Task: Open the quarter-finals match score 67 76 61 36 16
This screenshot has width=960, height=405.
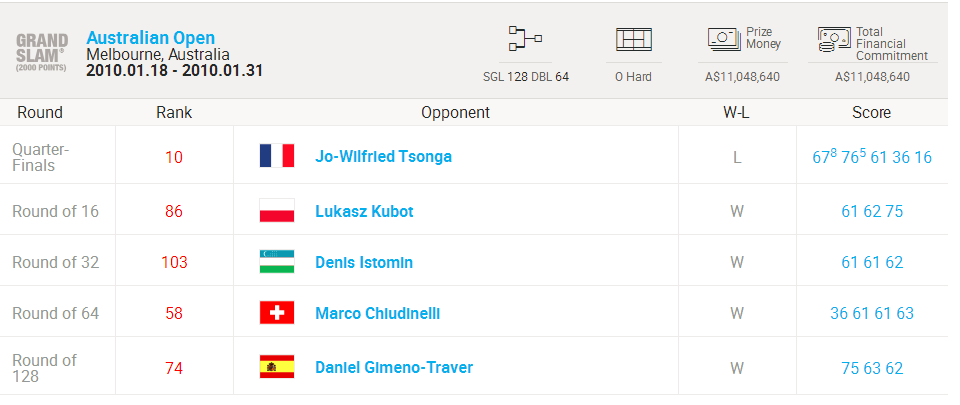Action: click(872, 157)
